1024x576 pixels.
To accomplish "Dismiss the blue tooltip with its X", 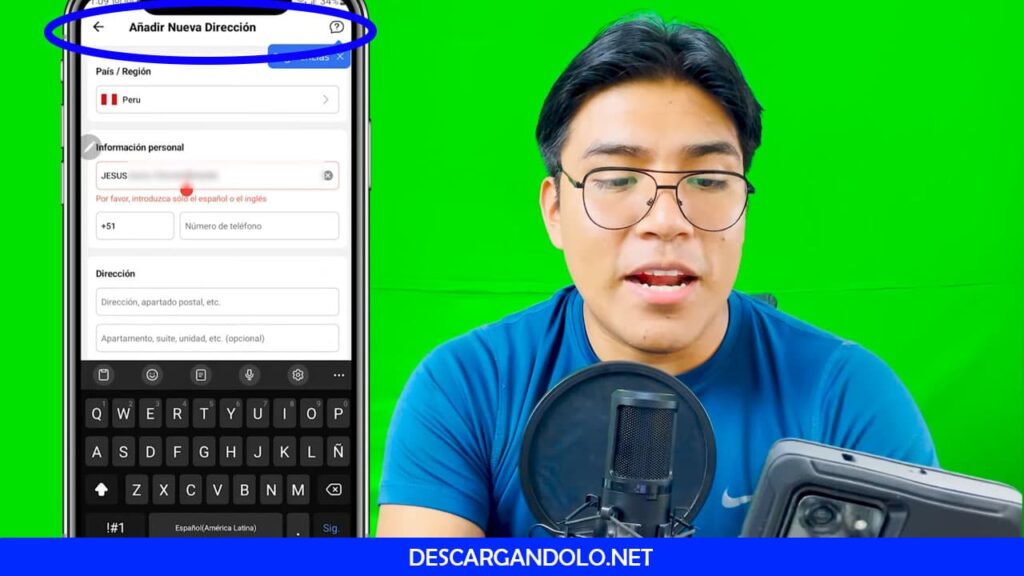I will [340, 57].
